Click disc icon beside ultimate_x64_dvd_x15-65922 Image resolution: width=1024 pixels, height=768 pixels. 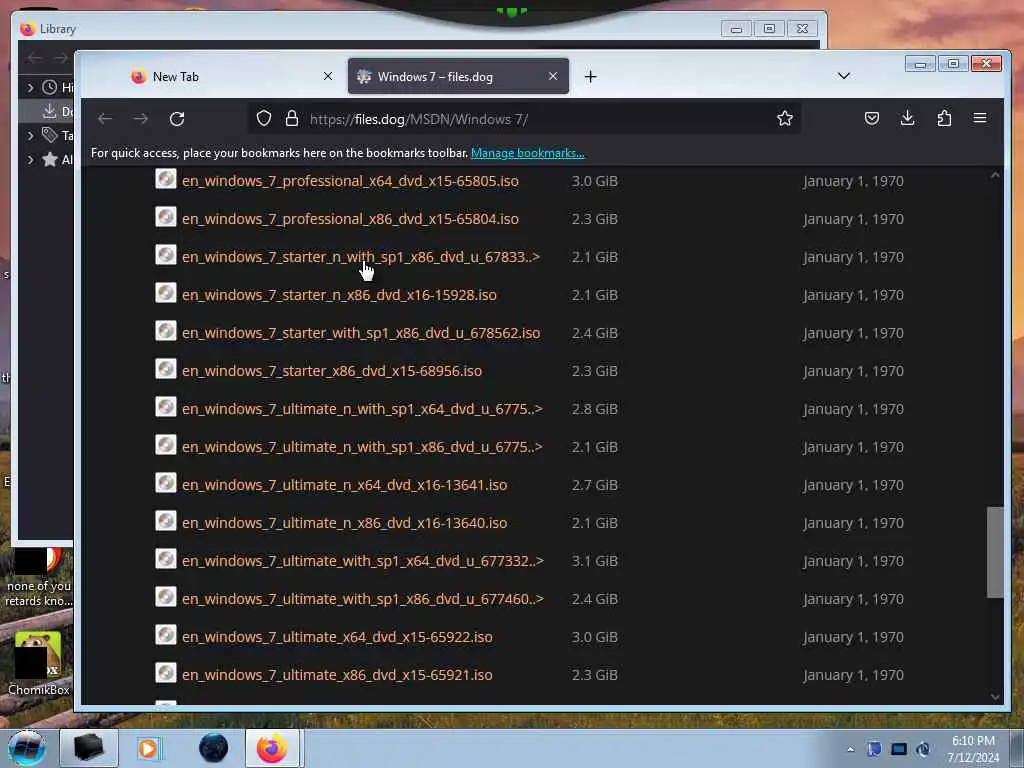pyautogui.click(x=166, y=635)
